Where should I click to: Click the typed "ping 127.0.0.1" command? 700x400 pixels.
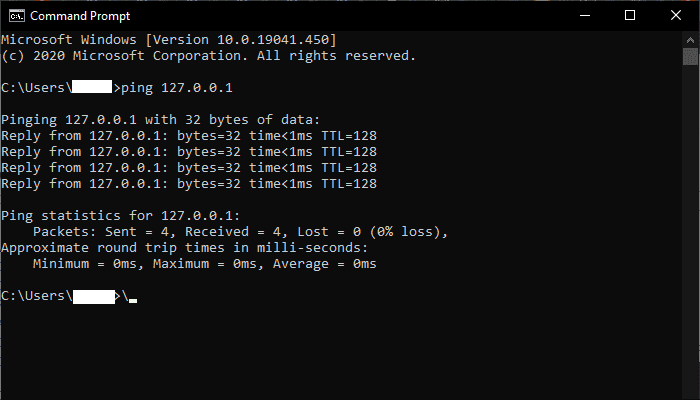[177, 88]
